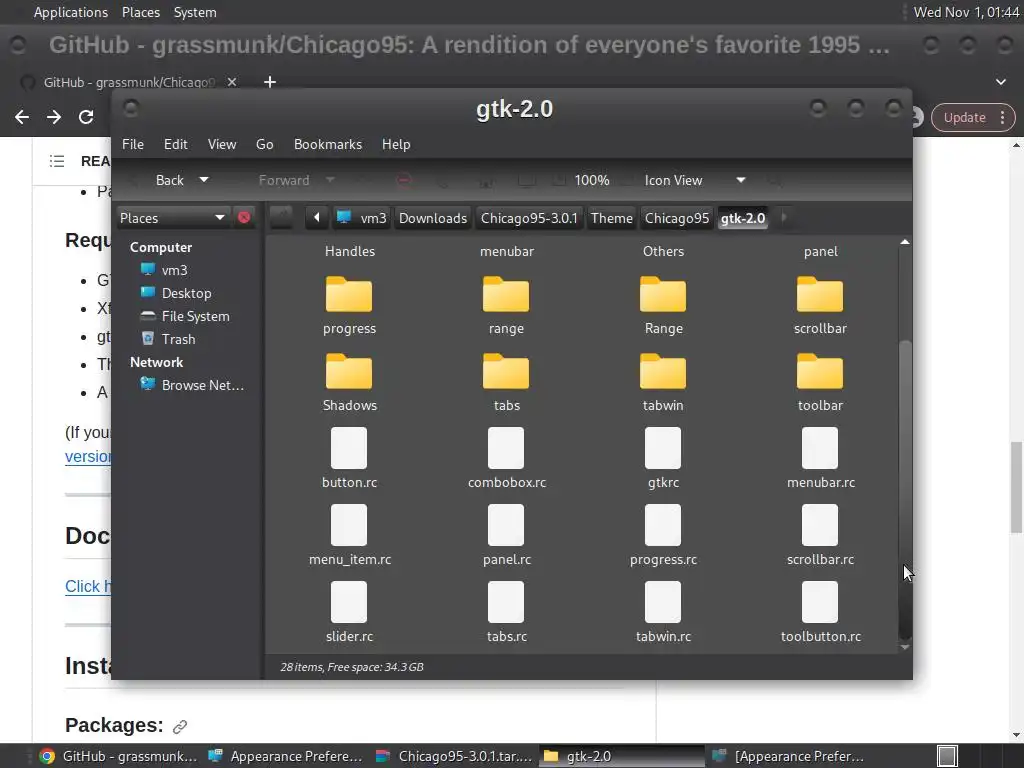This screenshot has width=1024, height=768.
Task: Click scroll-down arrow of file view
Action: [904, 647]
